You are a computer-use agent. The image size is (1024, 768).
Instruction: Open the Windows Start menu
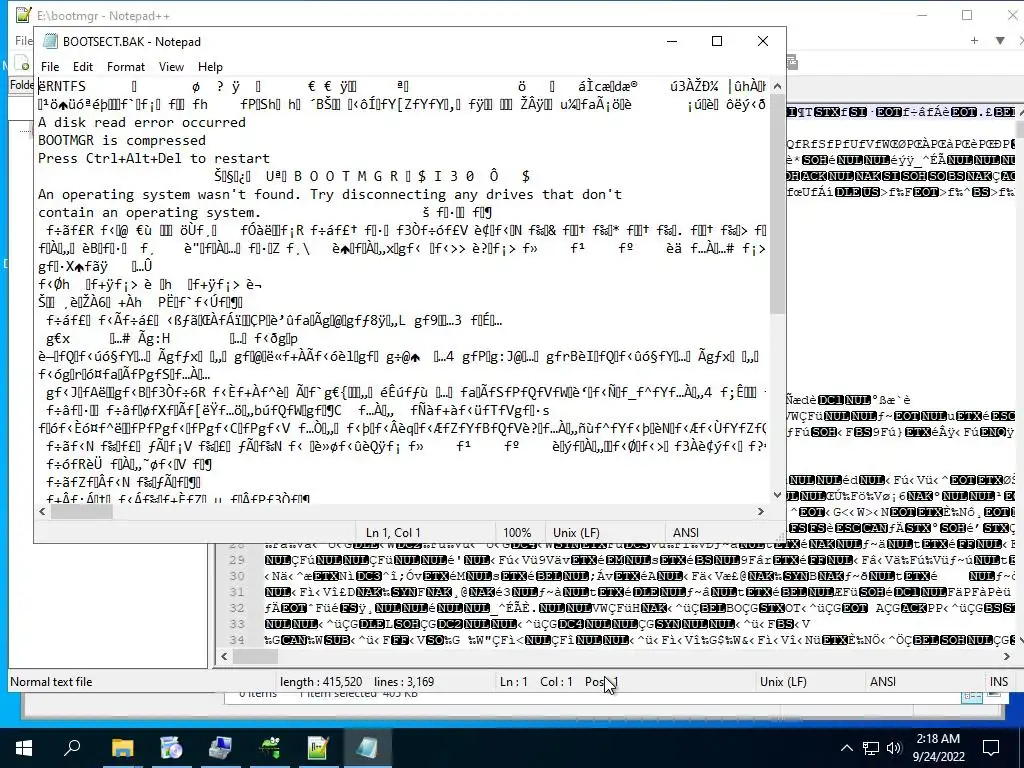click(x=24, y=748)
